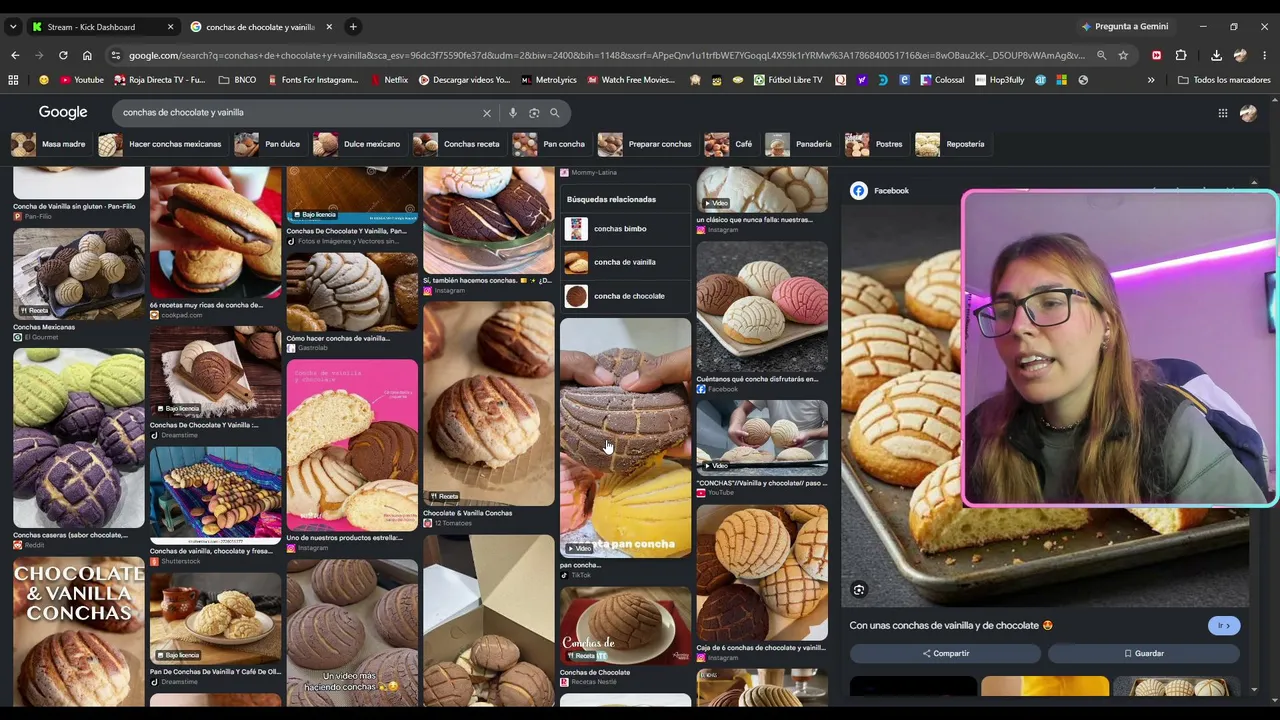Viewport: 1280px width, 720px height.
Task: Open the Hop3fully bookmark
Action: pyautogui.click(x=1000, y=80)
